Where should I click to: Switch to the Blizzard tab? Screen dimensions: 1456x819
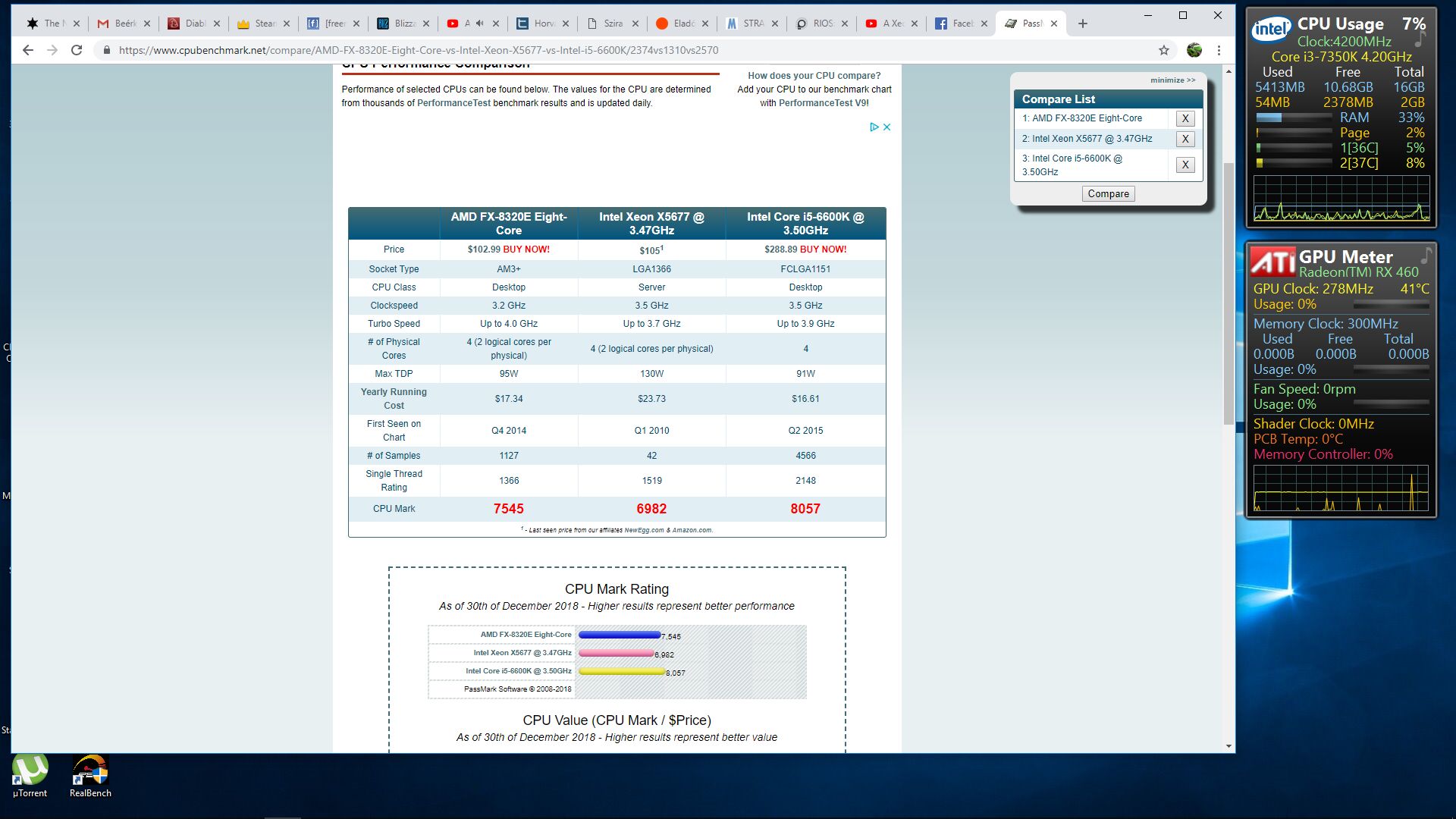point(404,24)
